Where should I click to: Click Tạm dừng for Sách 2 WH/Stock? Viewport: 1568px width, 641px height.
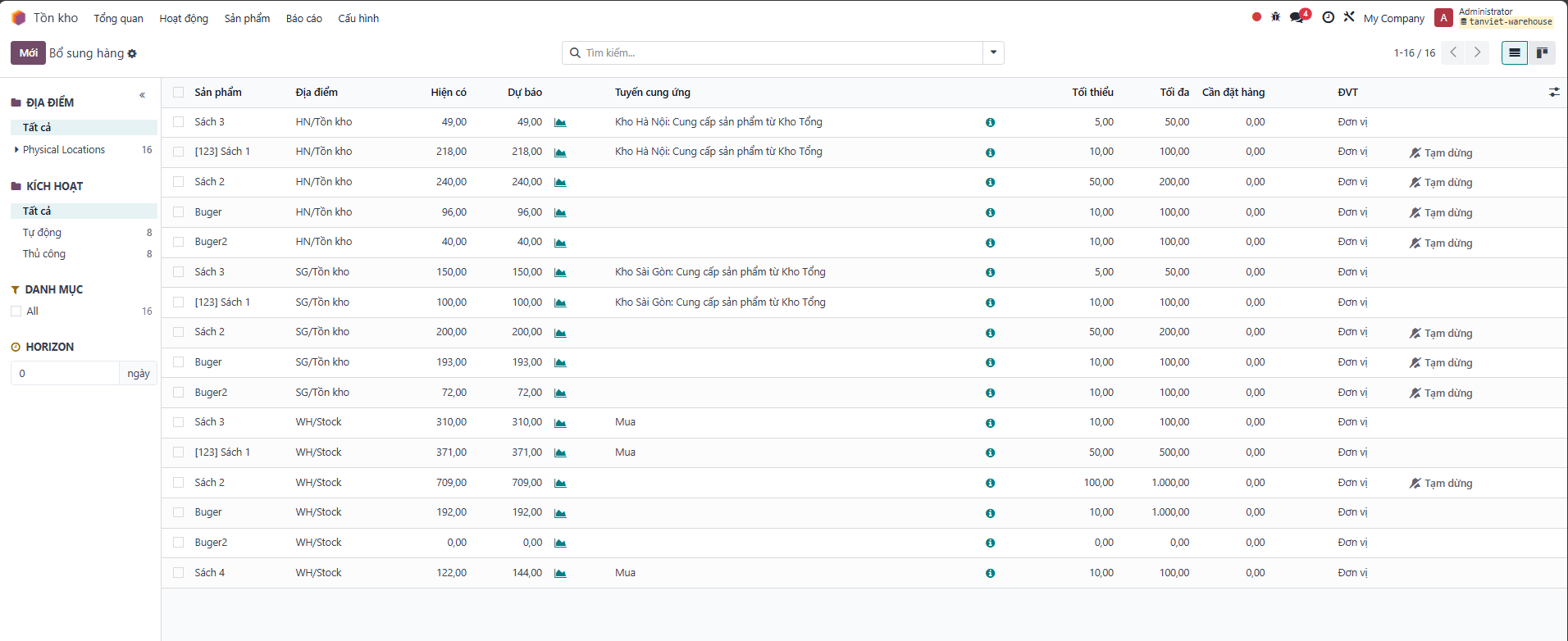(1441, 484)
